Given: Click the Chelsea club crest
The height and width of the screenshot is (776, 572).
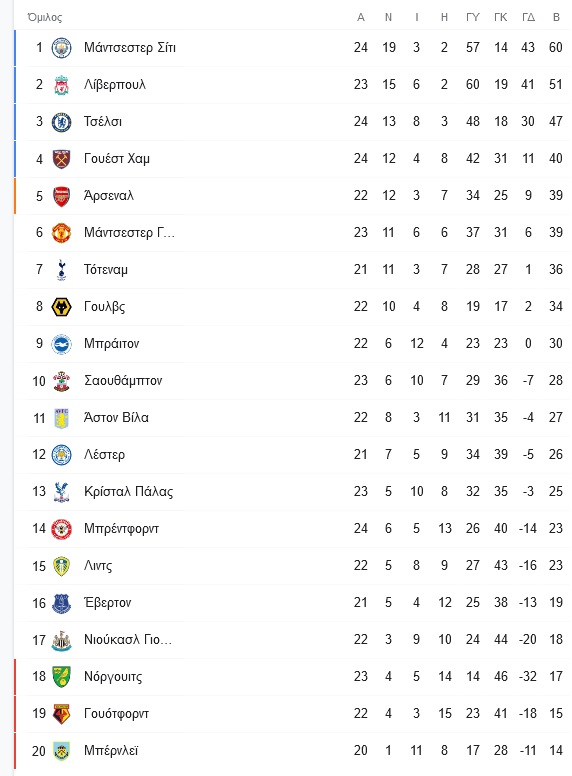Looking at the screenshot, I should 61,122.
